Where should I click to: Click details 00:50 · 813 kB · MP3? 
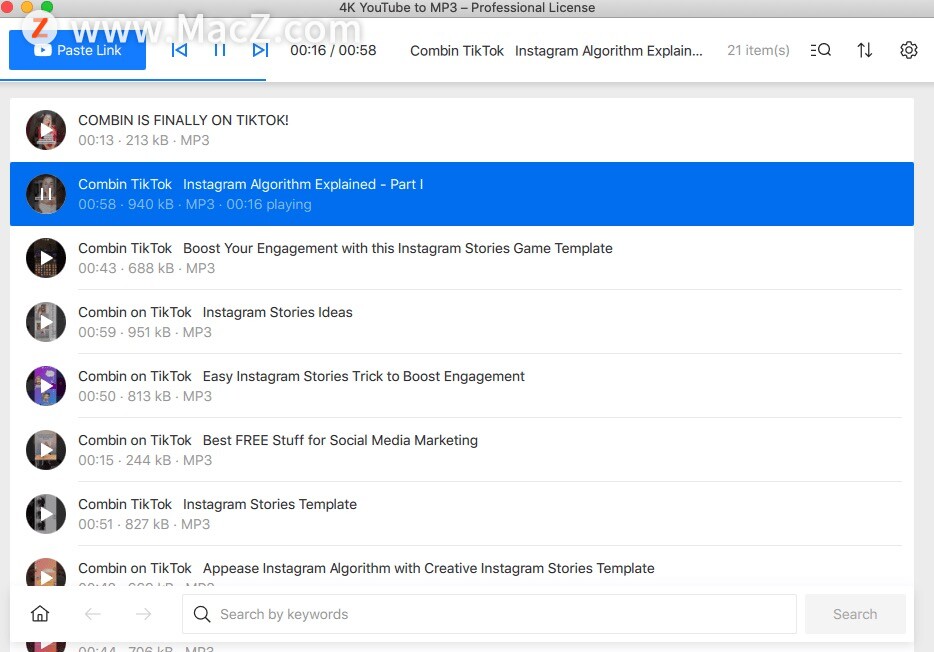(x=145, y=396)
